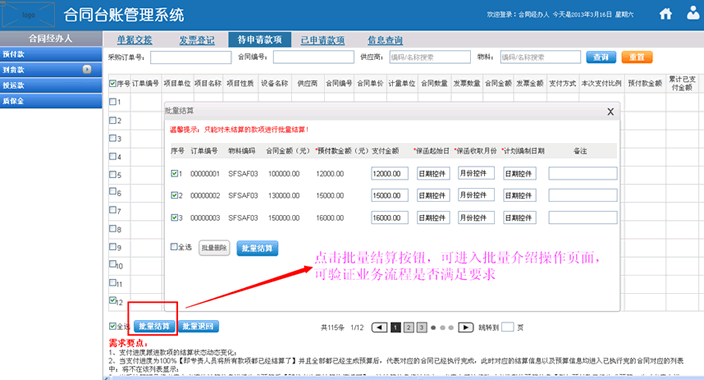Image resolution: width=704 pixels, height=380 pixels.
Task: Close the 批量结算 dialog with X
Action: 610,112
